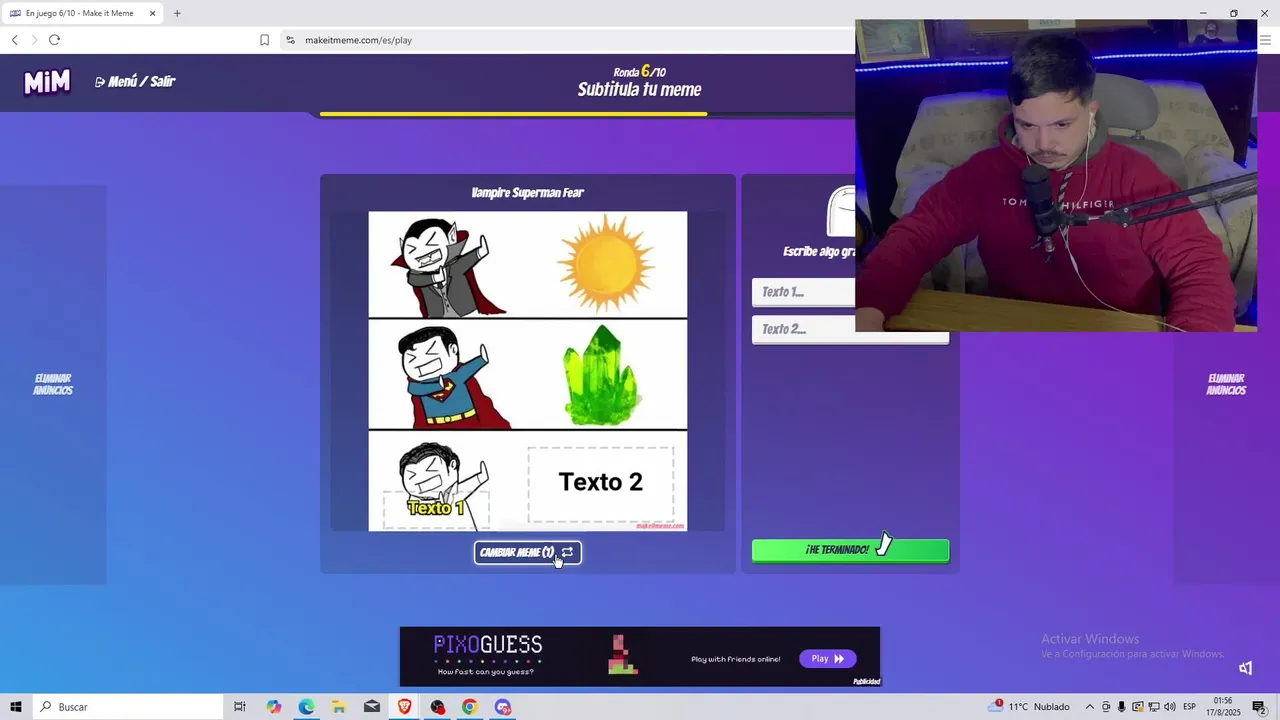Screen dimensions: 1280x720
Task: Go back in browser
Action: [15, 40]
